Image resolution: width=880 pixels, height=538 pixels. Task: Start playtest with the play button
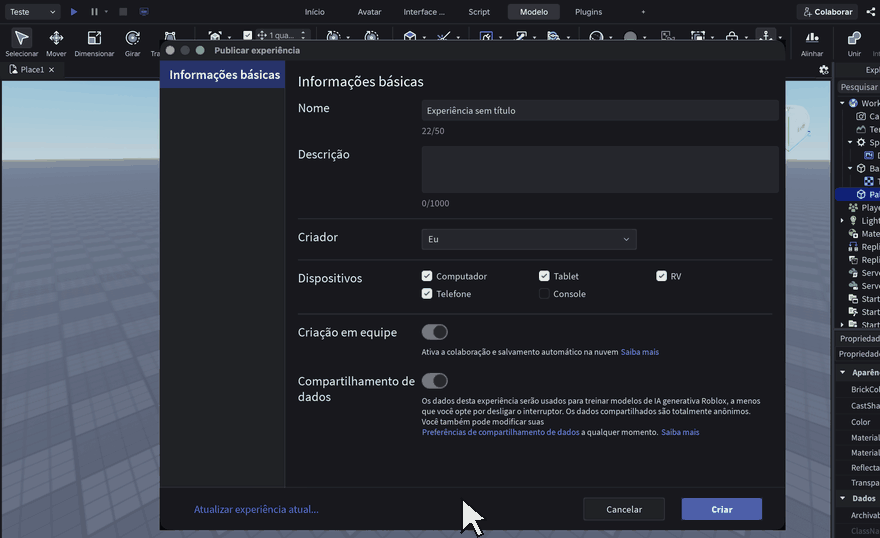74,11
